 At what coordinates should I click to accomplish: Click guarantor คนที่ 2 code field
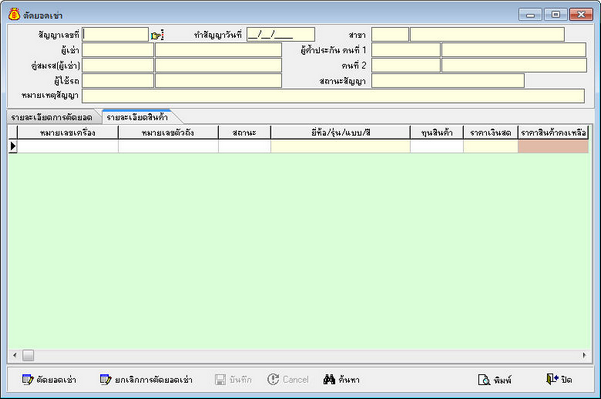click(x=406, y=65)
